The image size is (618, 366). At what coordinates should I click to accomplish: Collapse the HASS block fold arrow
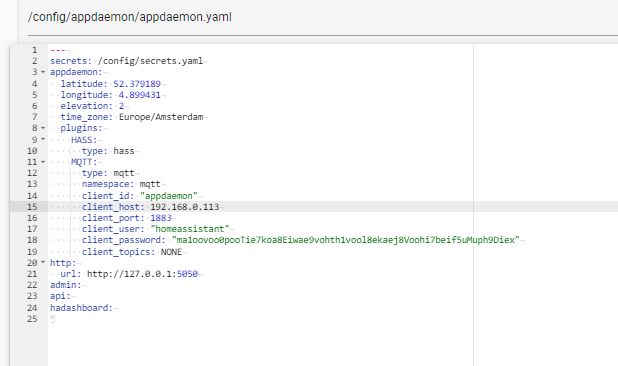coord(43,139)
